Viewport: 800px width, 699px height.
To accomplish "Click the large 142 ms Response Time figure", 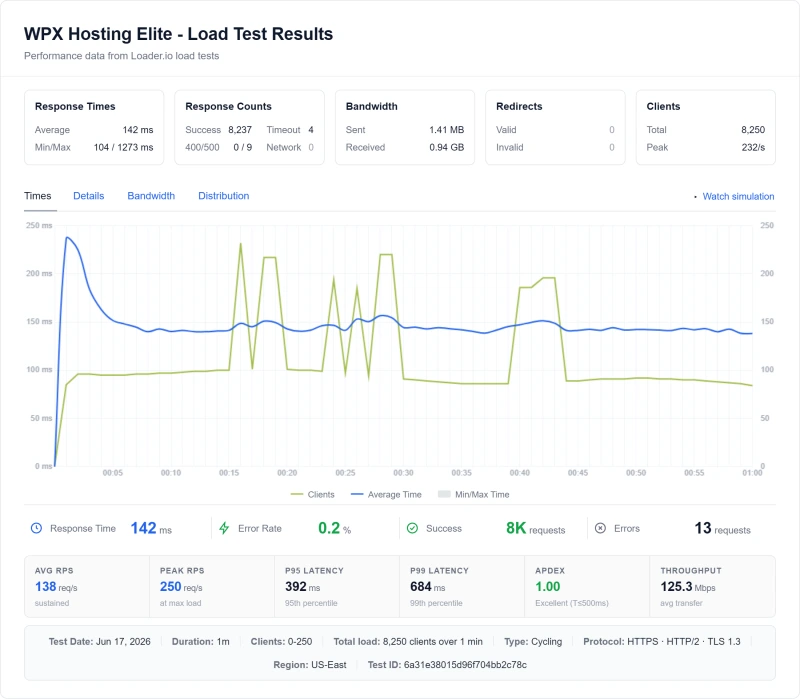I will click(x=151, y=528).
